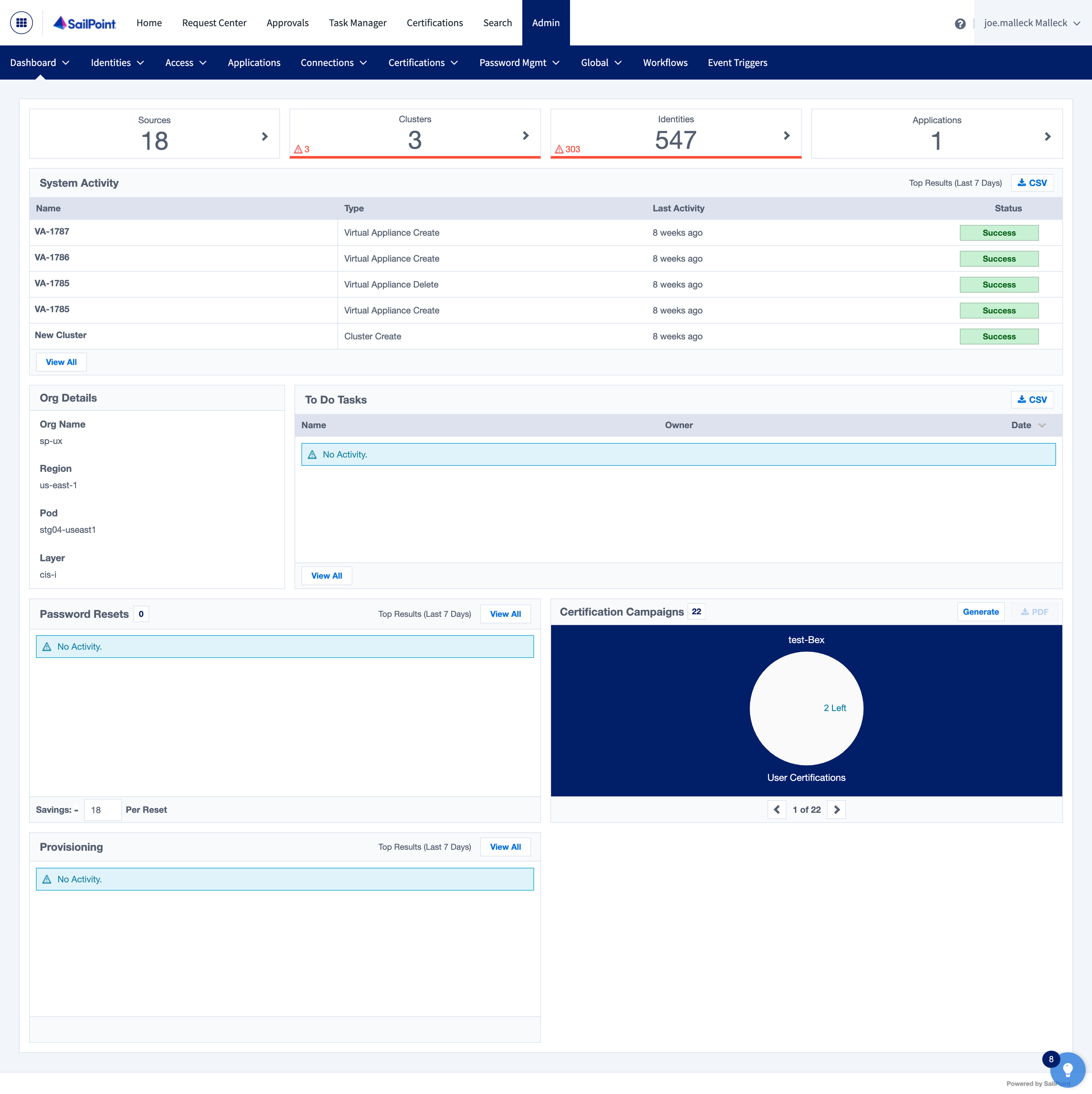Switch to the Request Center tab
The image size is (1092, 1094).
pyautogui.click(x=214, y=23)
